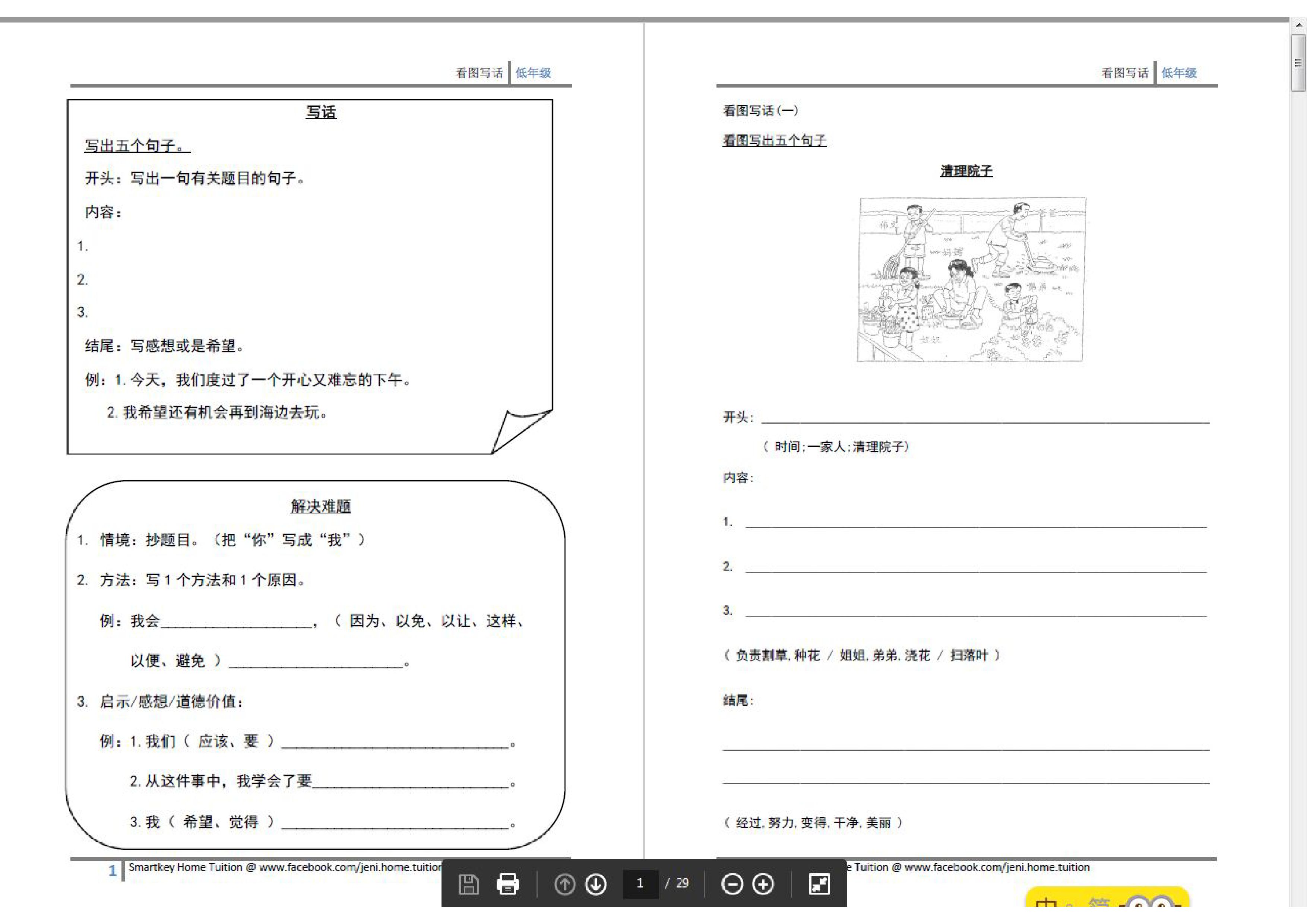Click the page number input field
This screenshot has height=924, width=1307.
640,884
